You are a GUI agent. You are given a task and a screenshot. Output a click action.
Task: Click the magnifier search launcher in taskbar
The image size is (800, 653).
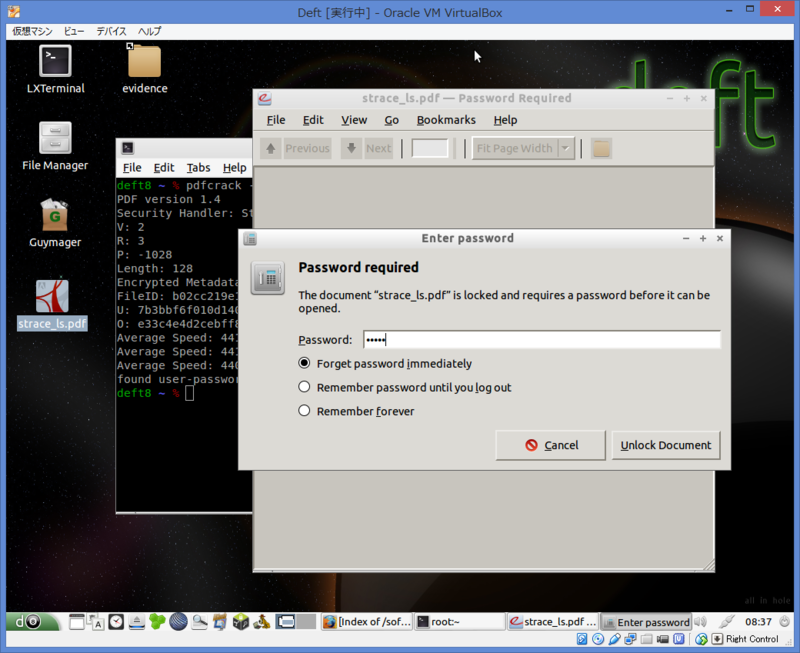coord(199,622)
